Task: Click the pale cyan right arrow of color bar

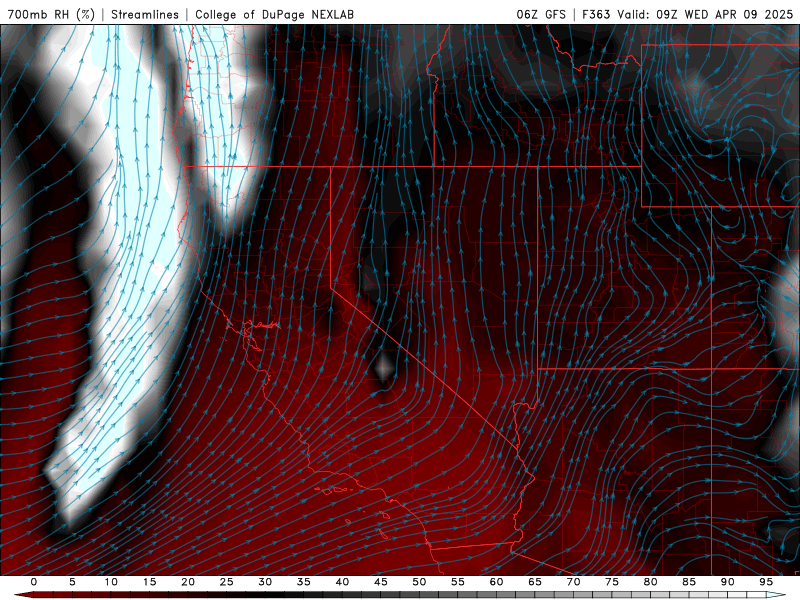Action: tap(777, 595)
